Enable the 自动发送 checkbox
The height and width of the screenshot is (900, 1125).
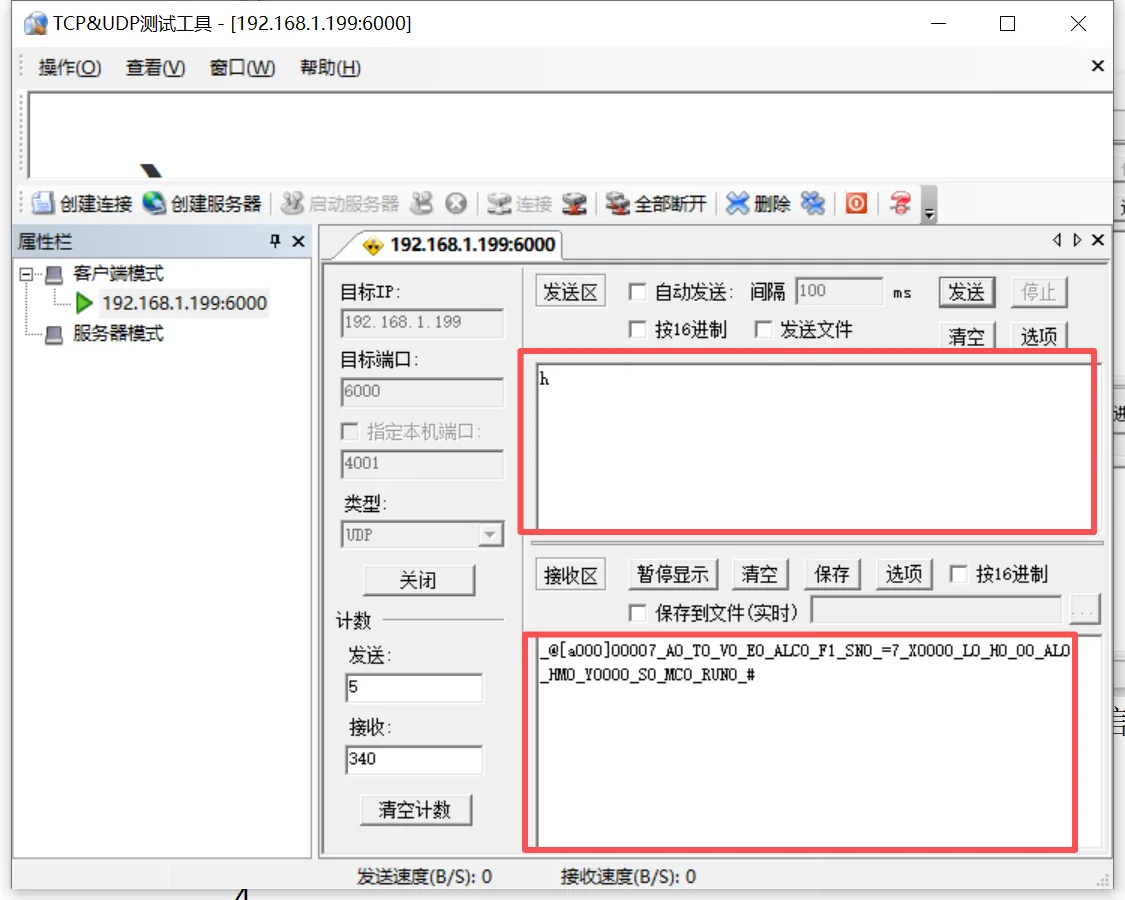[x=637, y=292]
